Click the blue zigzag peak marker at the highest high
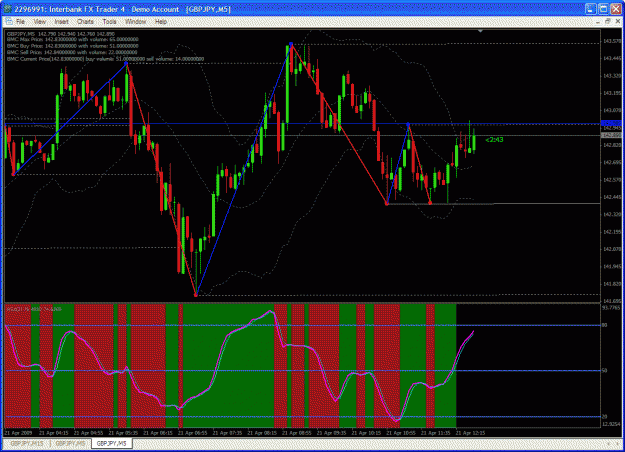 tap(291, 44)
